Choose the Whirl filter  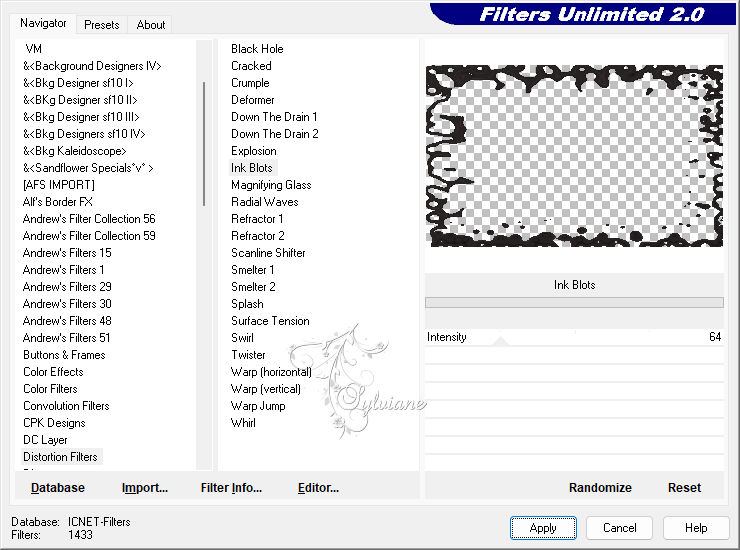coord(243,423)
